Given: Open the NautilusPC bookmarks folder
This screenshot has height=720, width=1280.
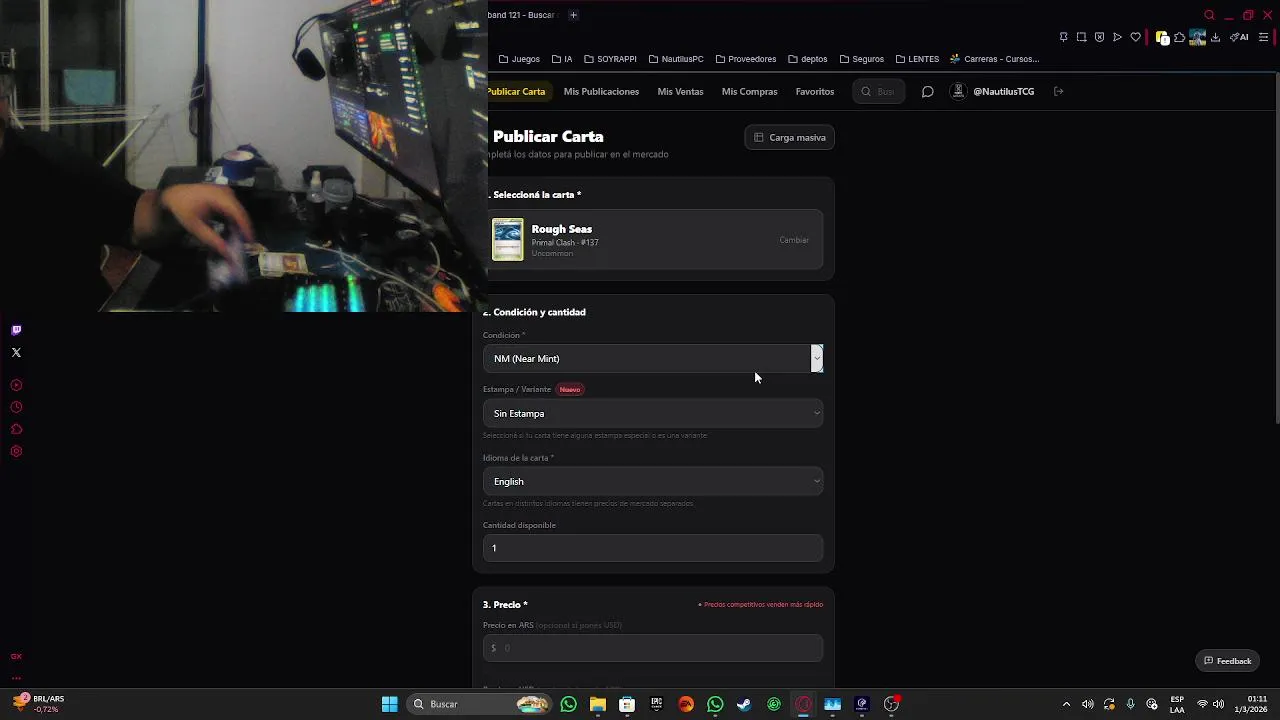Looking at the screenshot, I should click(x=676, y=59).
